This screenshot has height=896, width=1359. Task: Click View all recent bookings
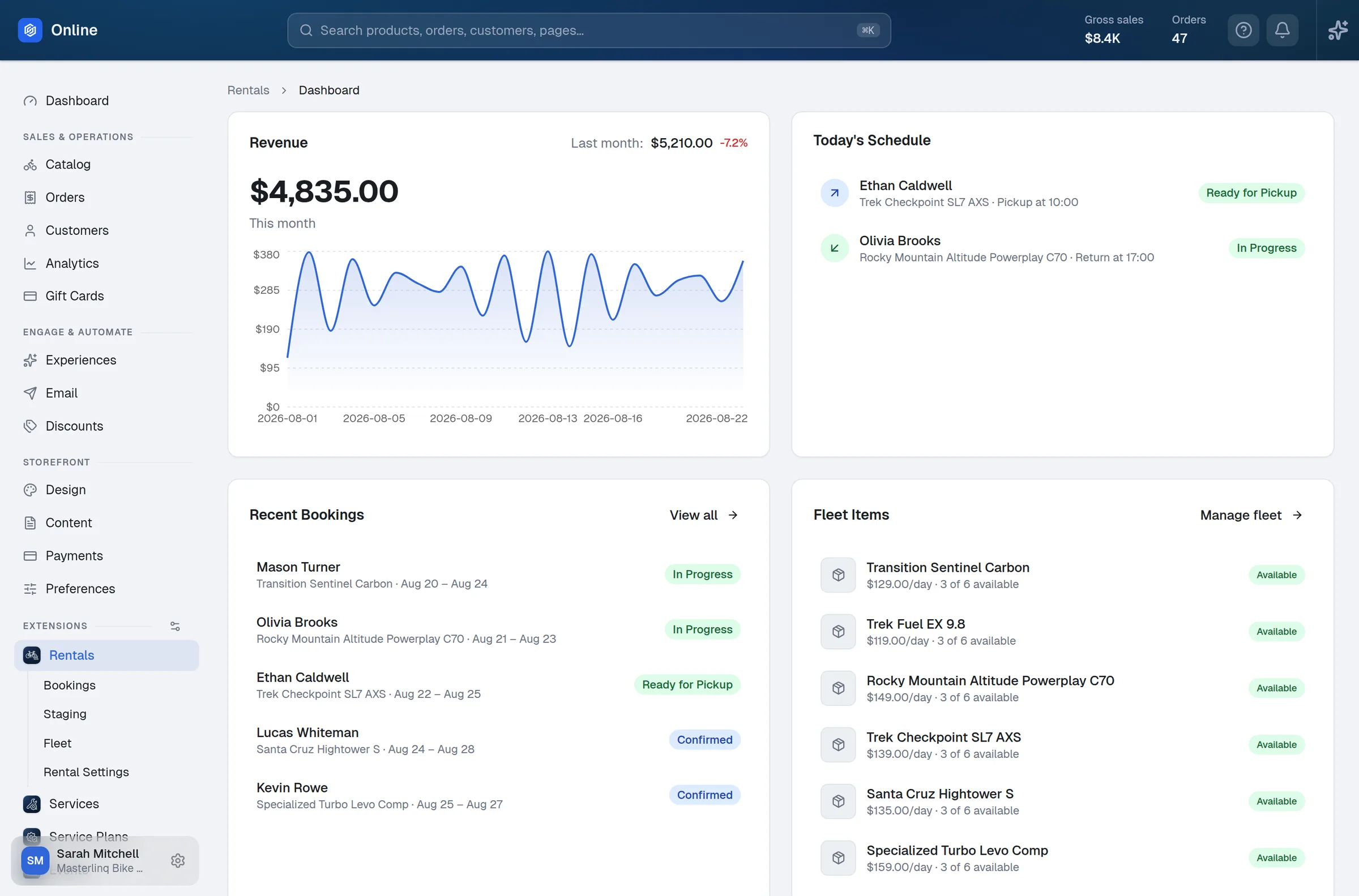point(703,515)
